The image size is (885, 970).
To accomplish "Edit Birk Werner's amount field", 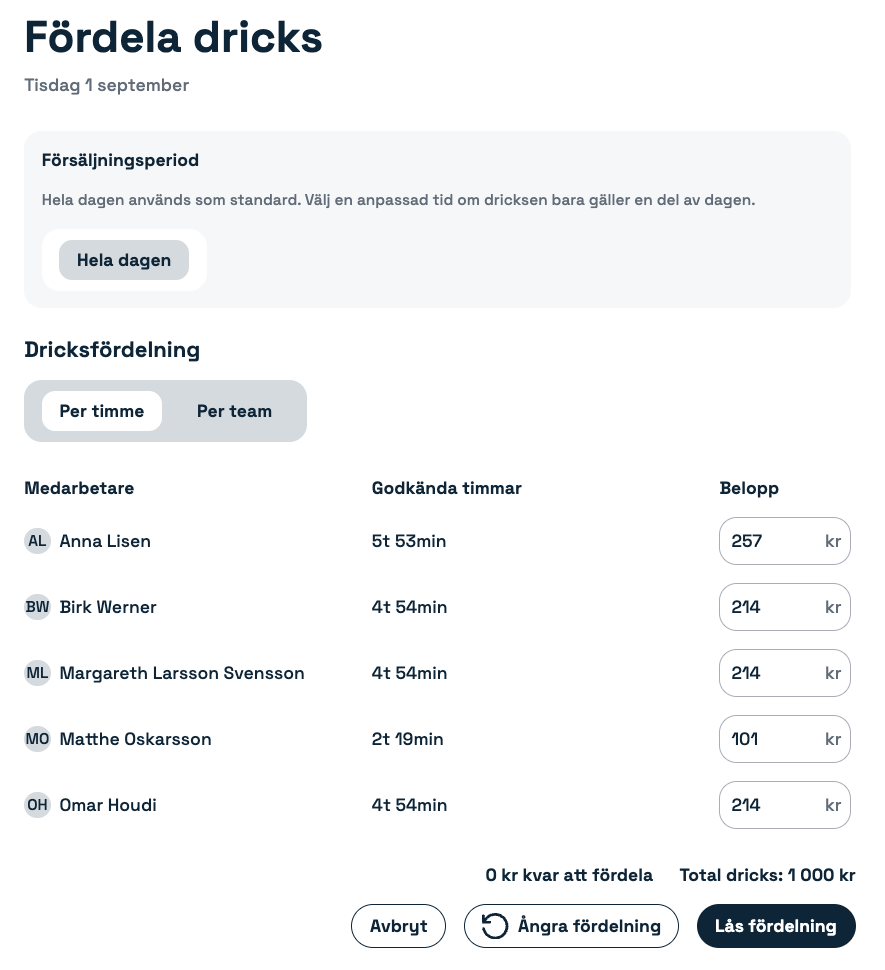I will [x=785, y=607].
